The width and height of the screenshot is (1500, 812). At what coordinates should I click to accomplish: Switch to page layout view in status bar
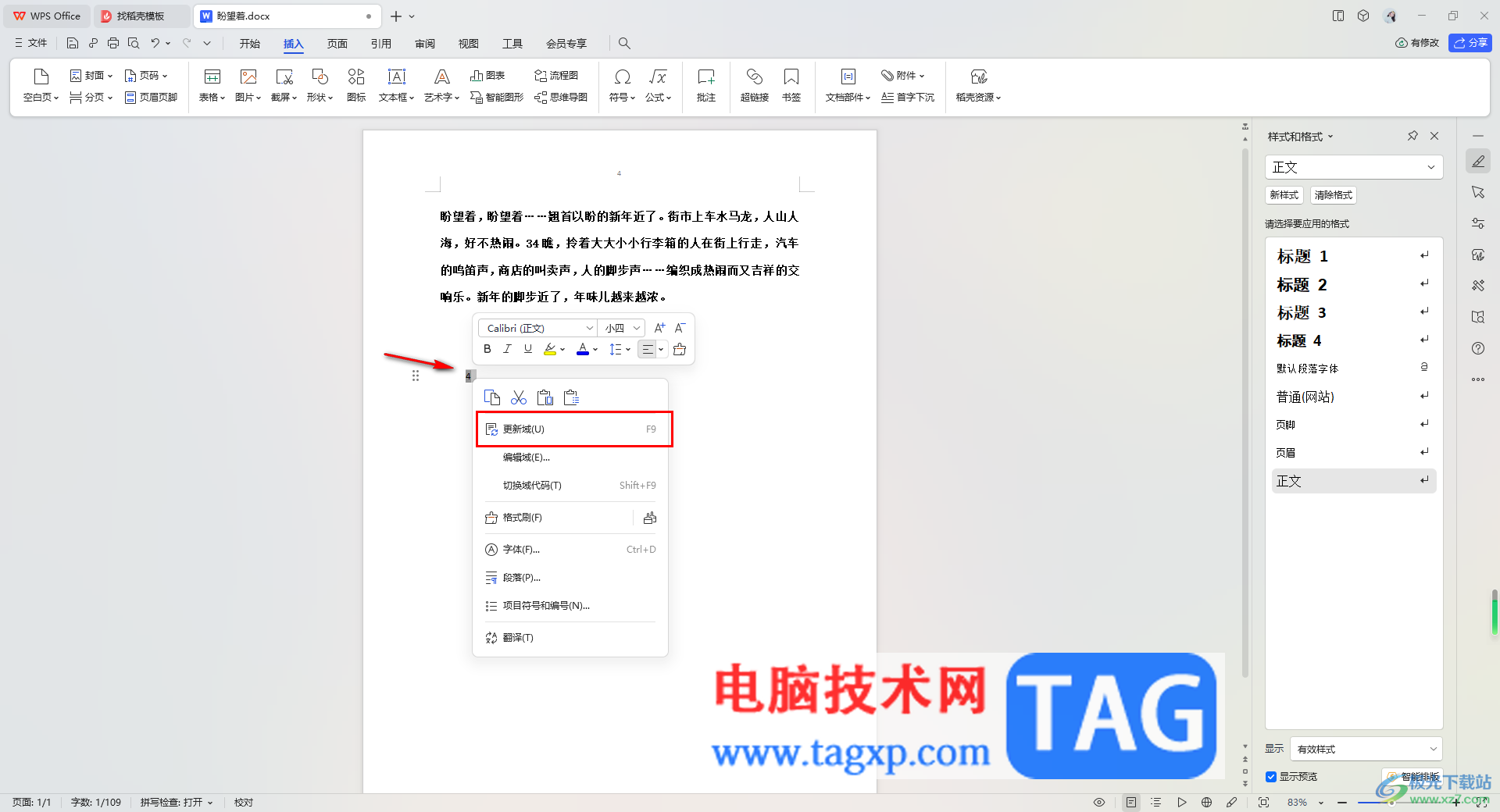[x=1131, y=802]
